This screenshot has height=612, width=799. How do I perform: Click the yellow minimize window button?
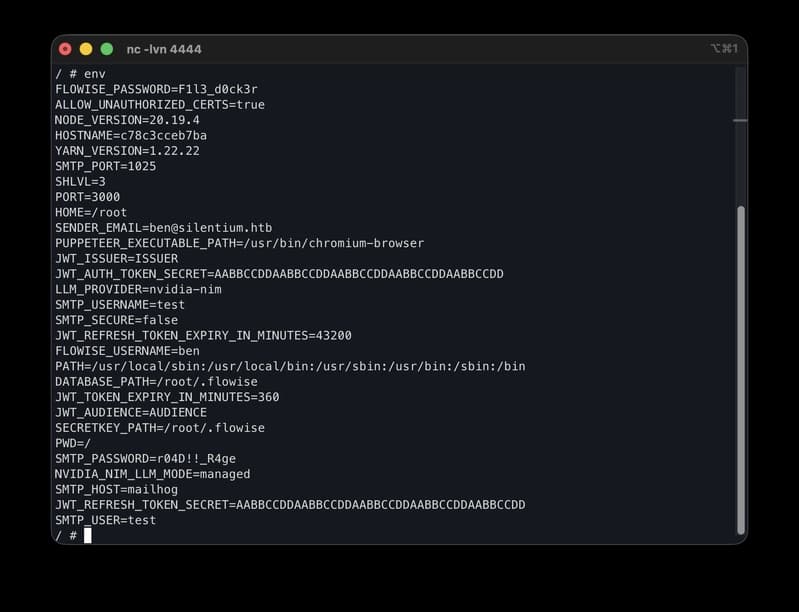click(86, 49)
